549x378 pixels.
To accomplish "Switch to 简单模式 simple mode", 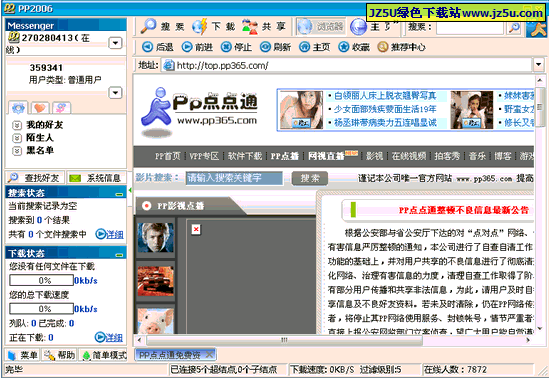I will tap(103, 355).
